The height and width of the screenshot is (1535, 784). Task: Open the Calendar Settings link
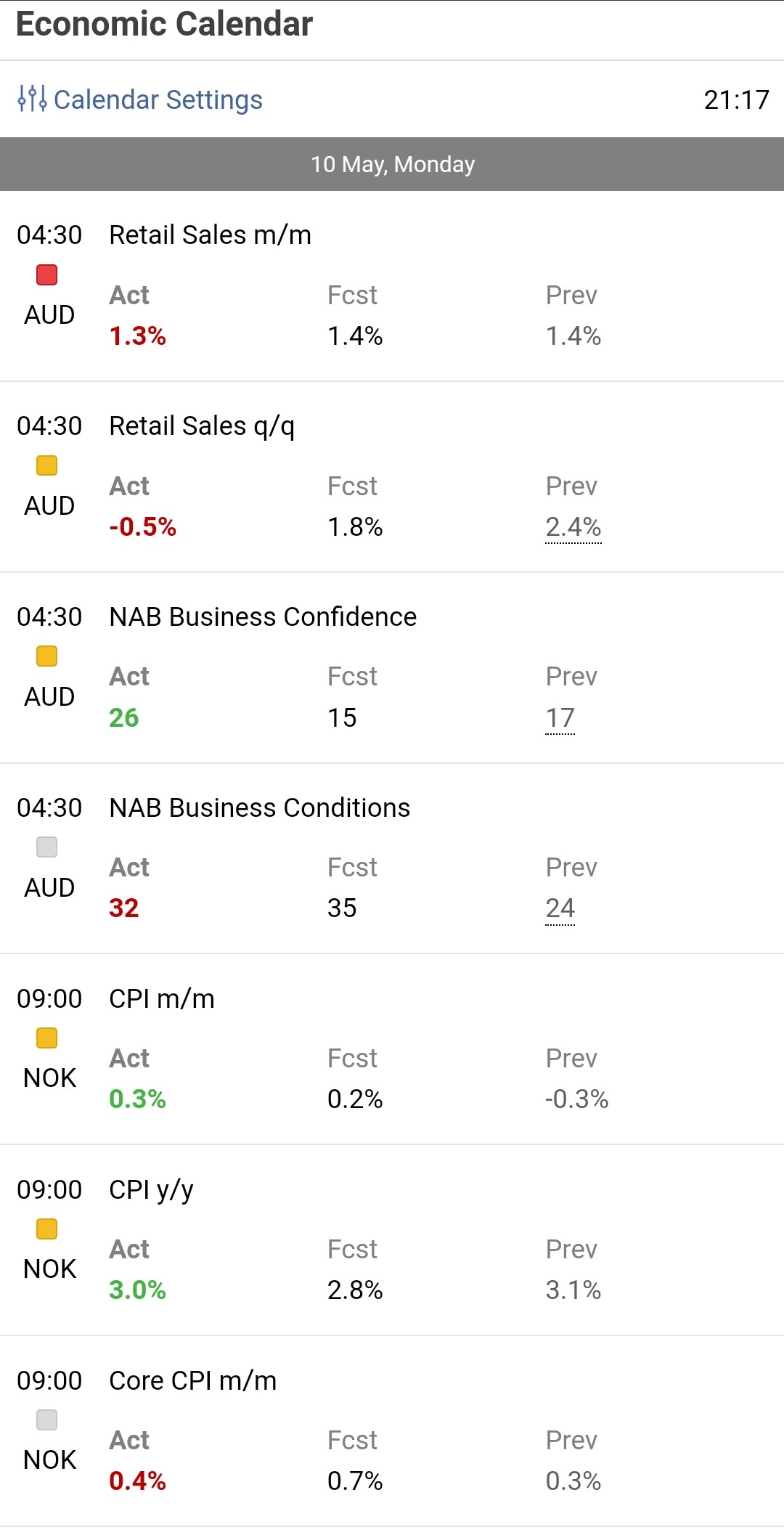(158, 99)
